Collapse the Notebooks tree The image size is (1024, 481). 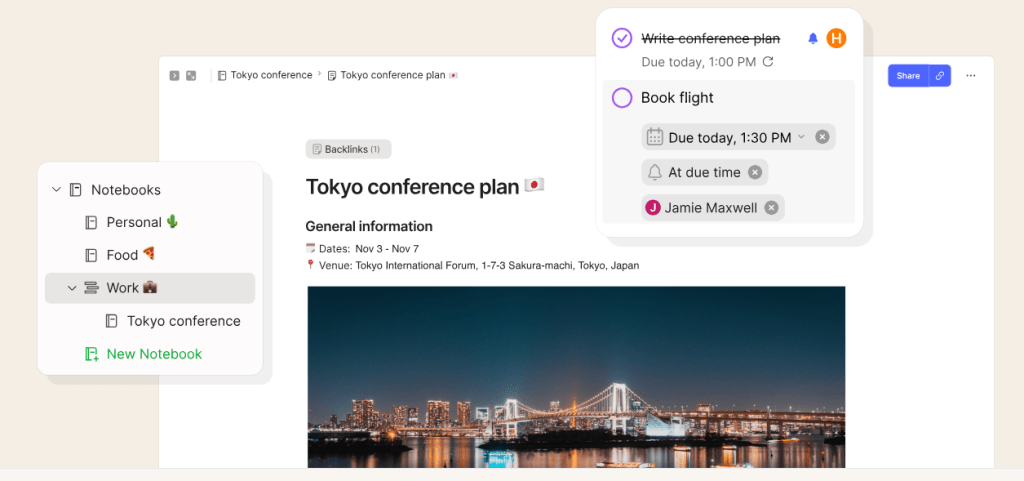56,190
